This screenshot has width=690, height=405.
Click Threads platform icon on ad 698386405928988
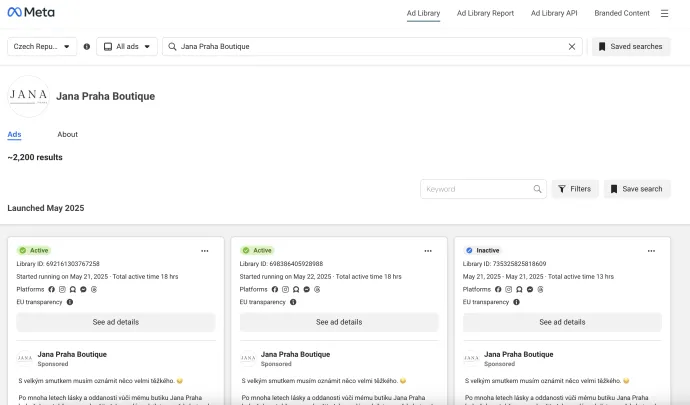tap(317, 289)
